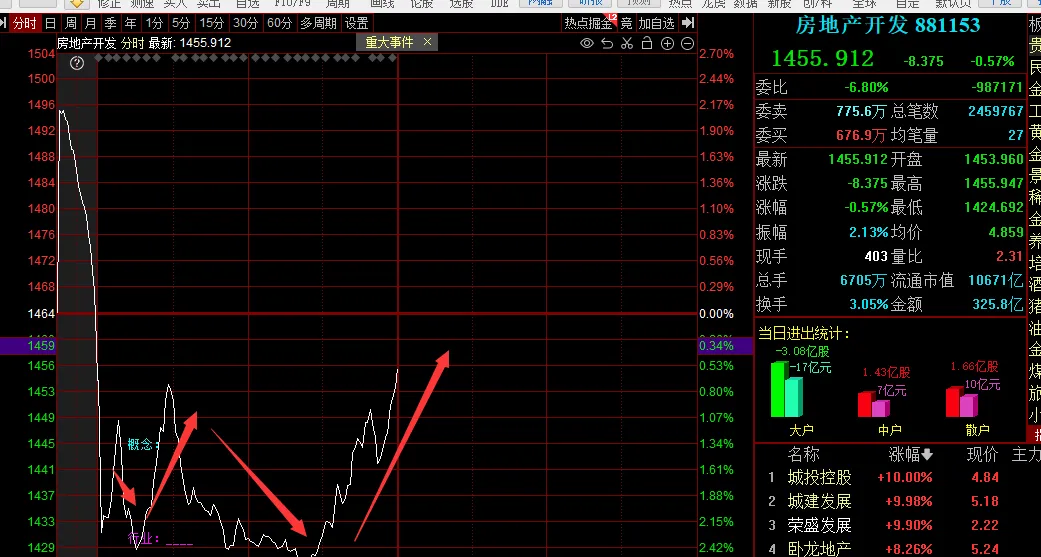Switch to the 周 weekly period
Image resolution: width=1041 pixels, height=557 pixels.
(x=70, y=24)
